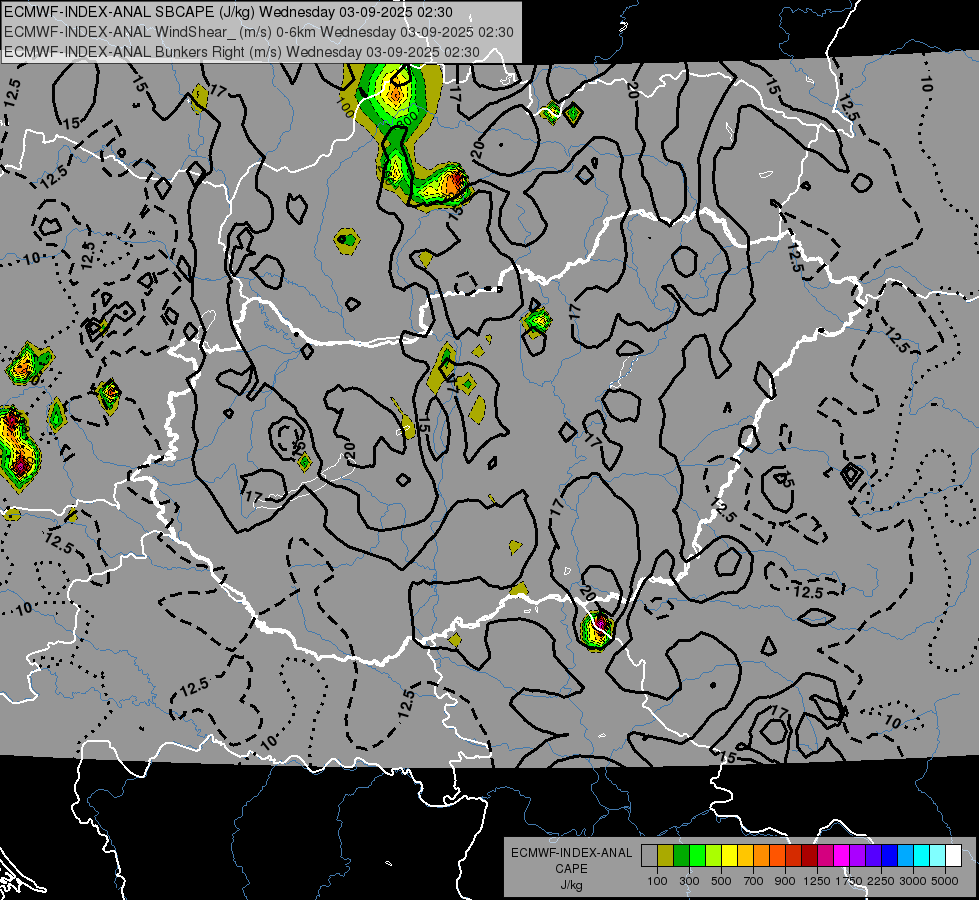This screenshot has height=900, width=979.
Task: Click the SBCAPE (J/kg) header line
Action: [x=229, y=12]
